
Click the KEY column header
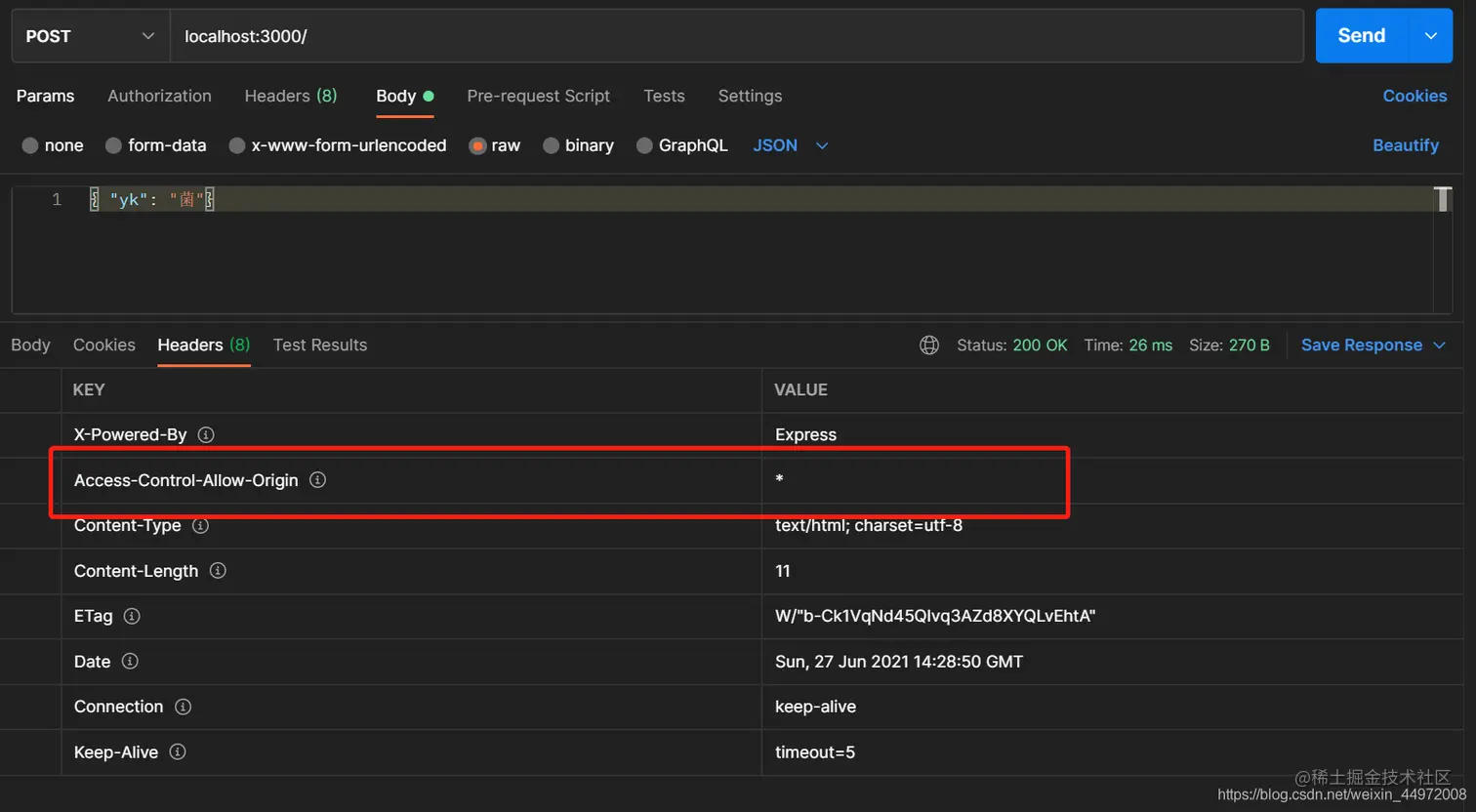(89, 389)
